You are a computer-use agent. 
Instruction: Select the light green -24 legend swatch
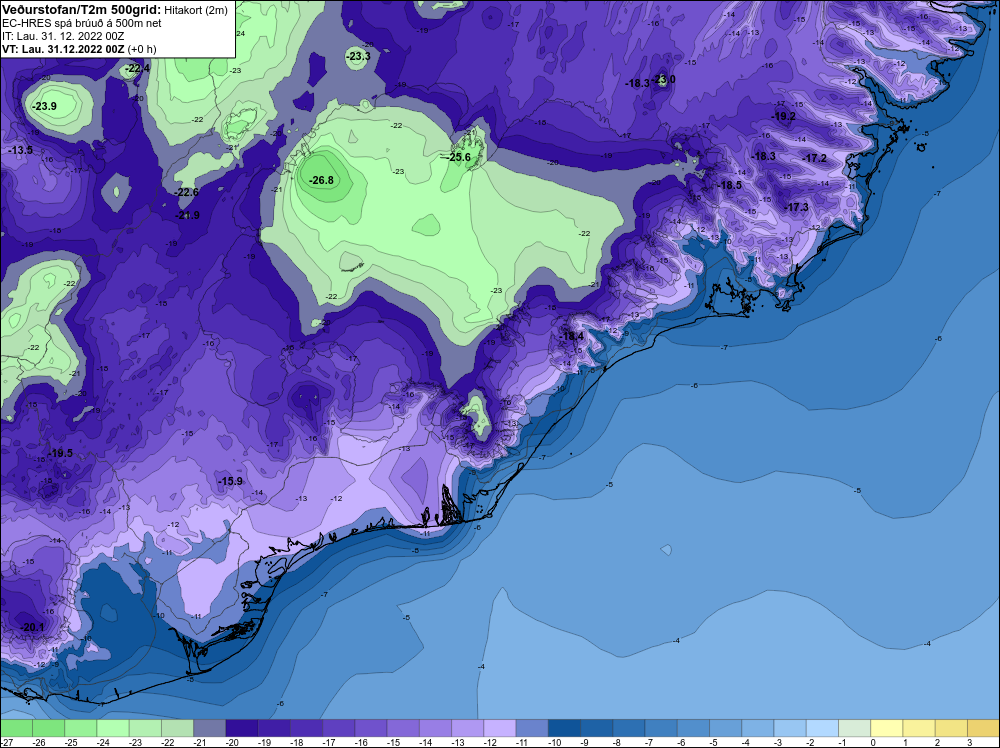pyautogui.click(x=113, y=728)
